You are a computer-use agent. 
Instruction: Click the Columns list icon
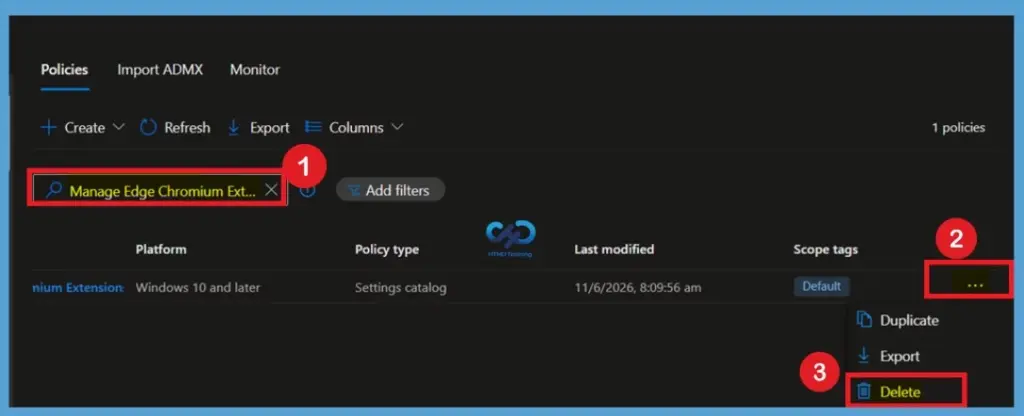point(313,127)
